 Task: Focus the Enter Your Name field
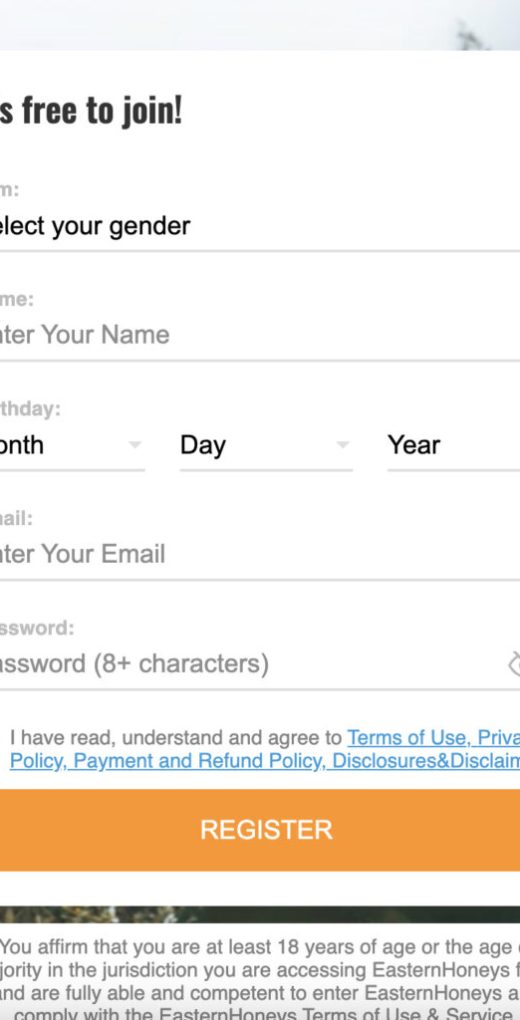[260, 336]
